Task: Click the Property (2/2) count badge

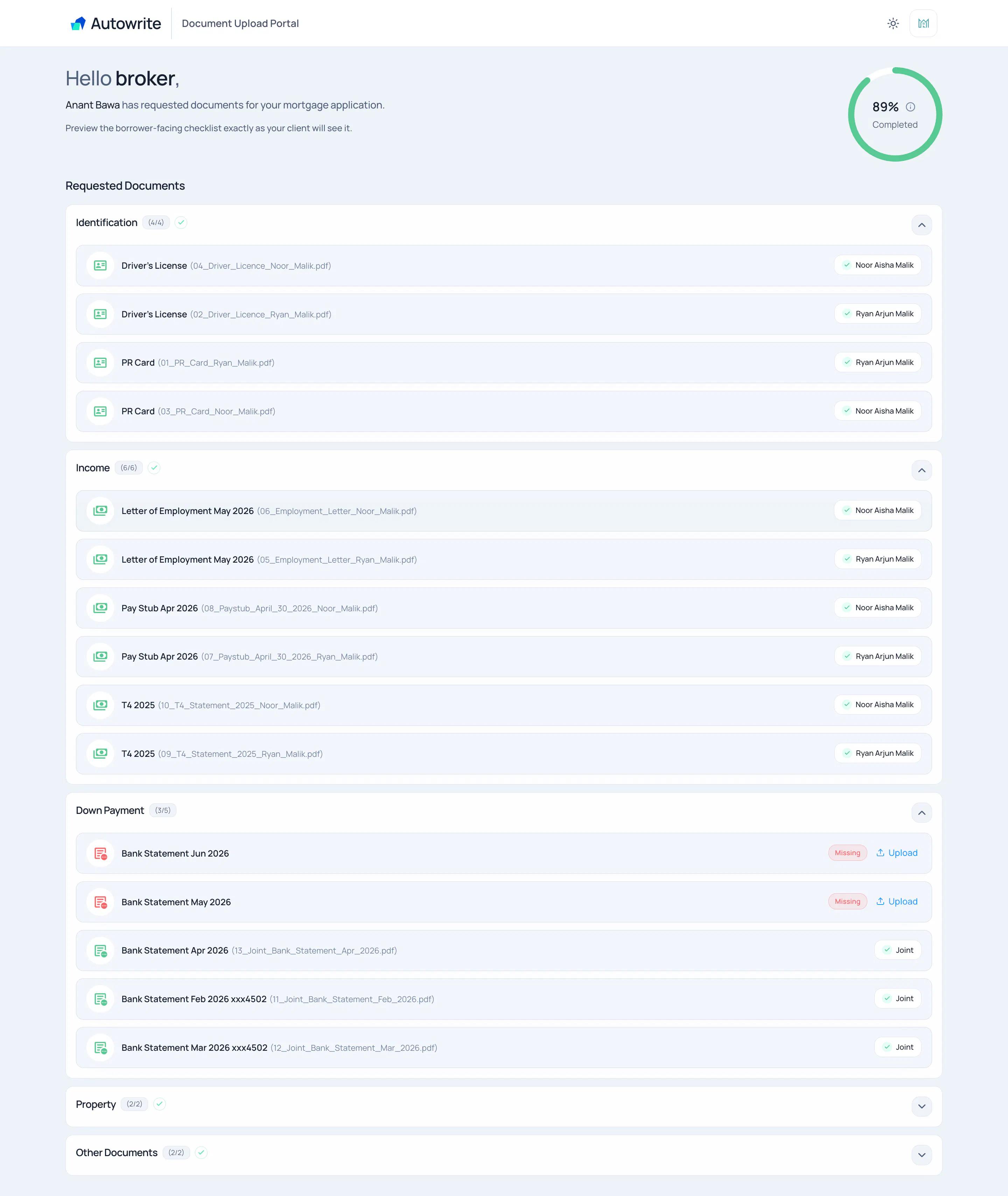Action: 134,1104
